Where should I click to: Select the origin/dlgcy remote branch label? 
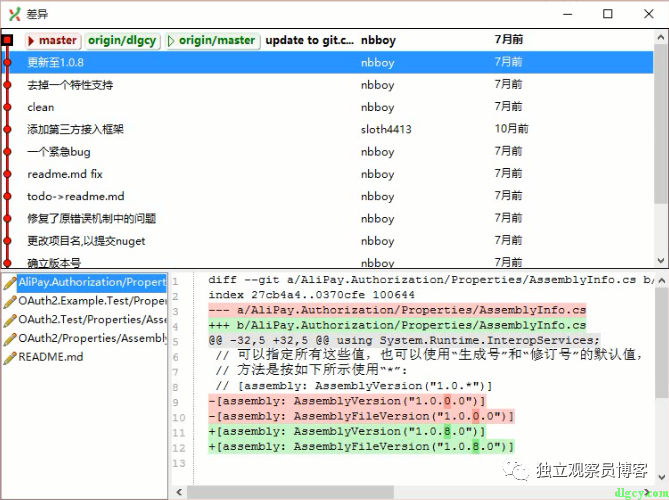pyautogui.click(x=122, y=41)
